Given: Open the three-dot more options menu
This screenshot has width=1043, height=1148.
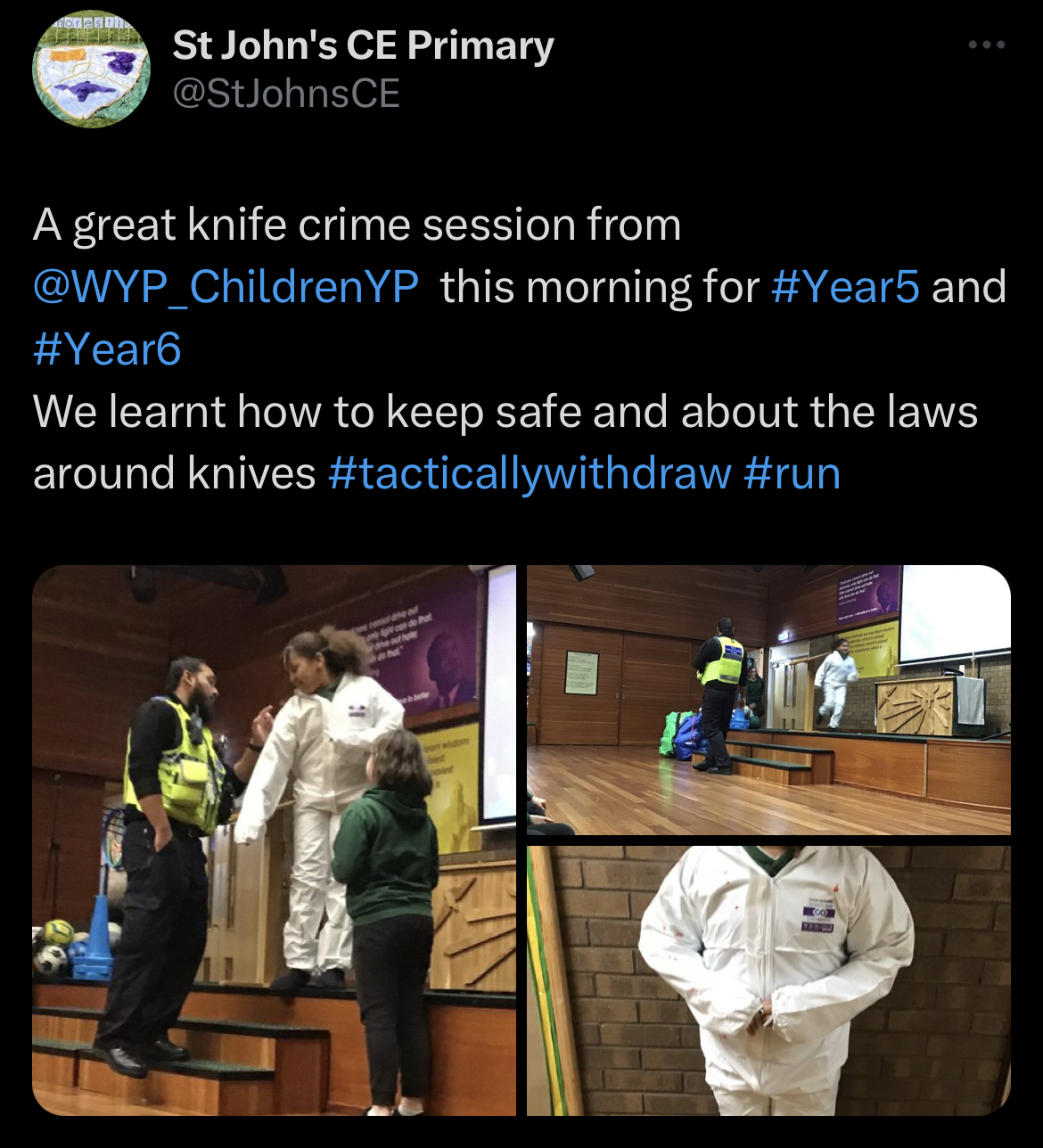Looking at the screenshot, I should click(x=987, y=45).
